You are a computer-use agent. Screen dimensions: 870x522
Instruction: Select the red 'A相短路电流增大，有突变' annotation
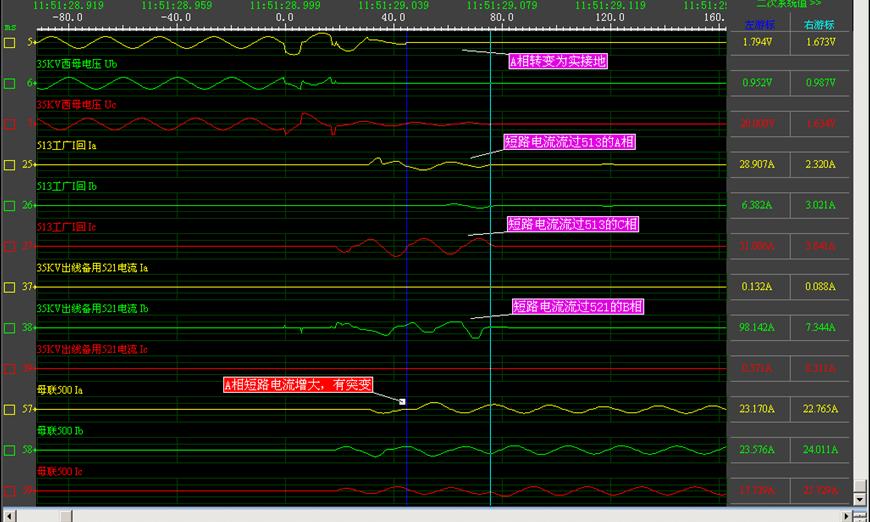(297, 385)
